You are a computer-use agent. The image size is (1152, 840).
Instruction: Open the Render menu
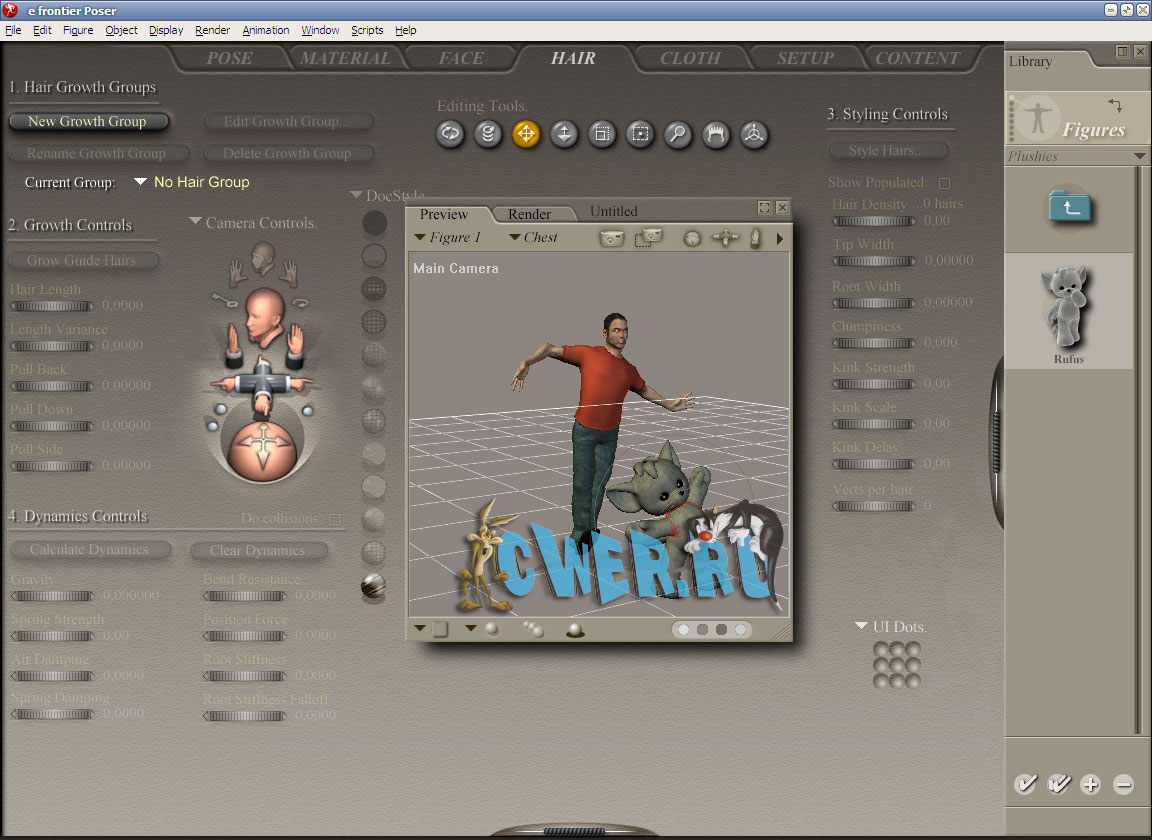click(212, 30)
